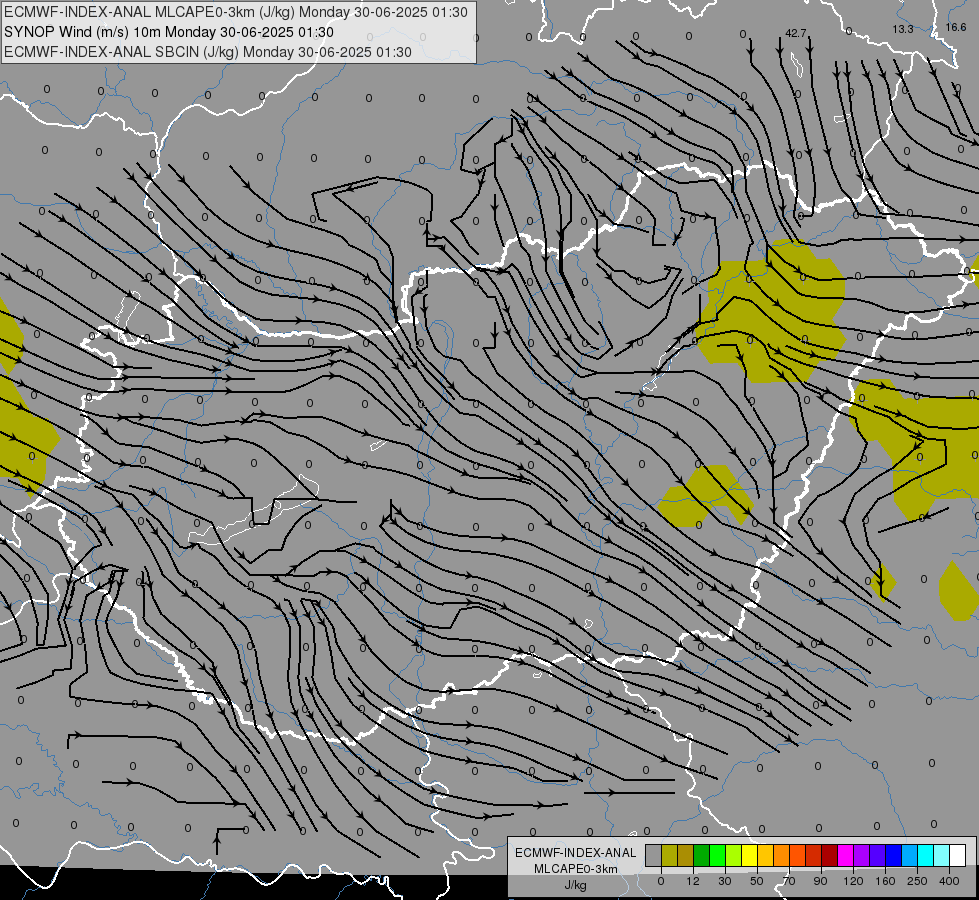The width and height of the screenshot is (979, 900).
Task: Click the legend title ECMWF-INDEX-ANAL
Action: [575, 853]
